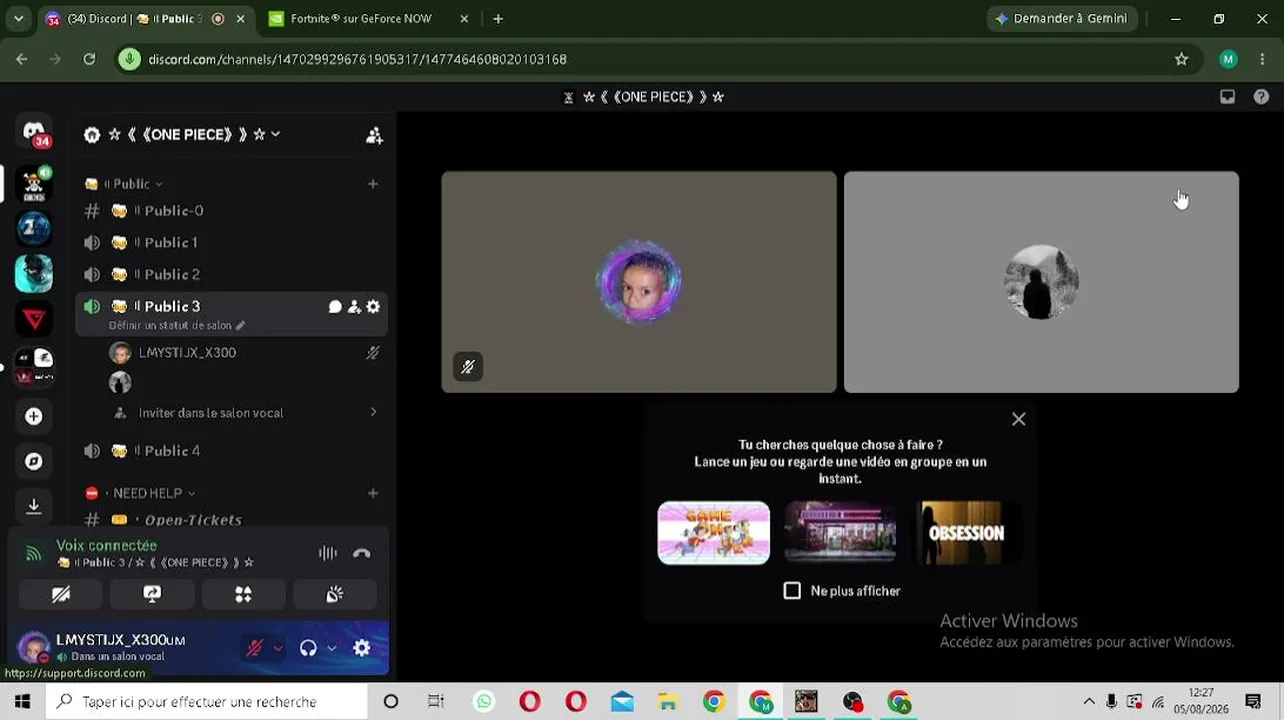Image resolution: width=1284 pixels, height=720 pixels.
Task: Click invite icon on Public 3 row
Action: point(354,307)
